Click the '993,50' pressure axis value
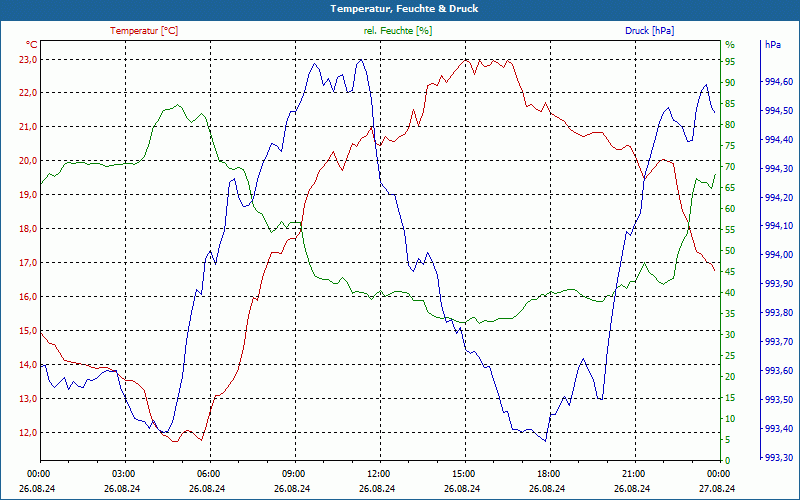The height and width of the screenshot is (500, 800). (779, 399)
